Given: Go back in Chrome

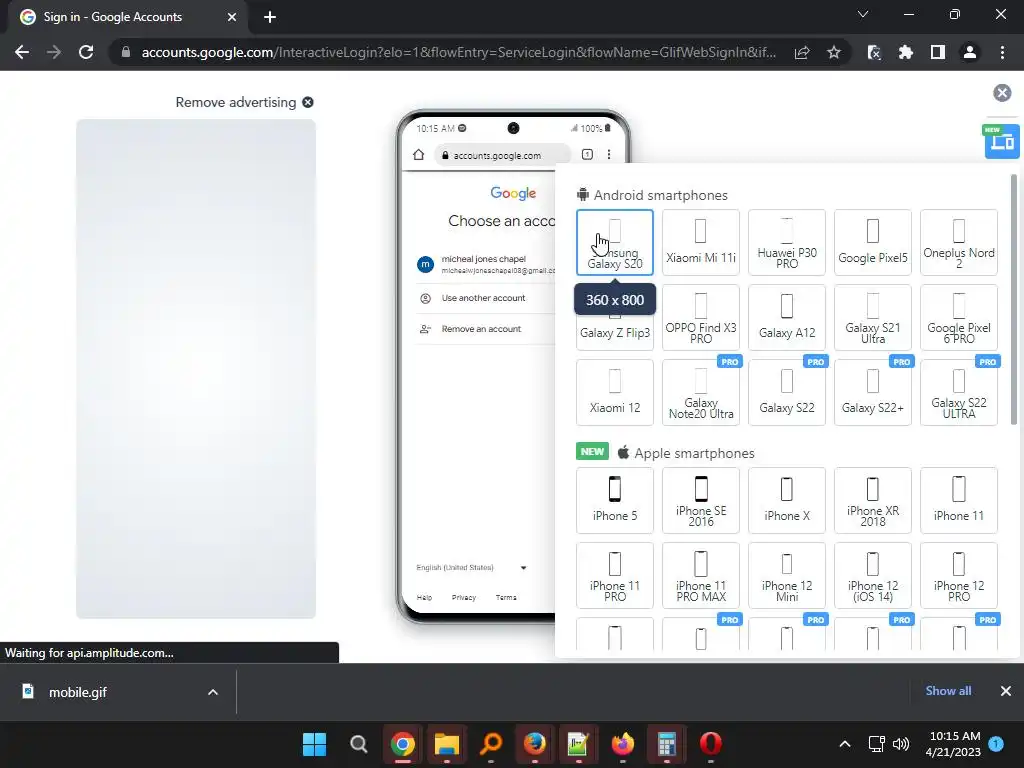Looking at the screenshot, I should tap(22, 52).
